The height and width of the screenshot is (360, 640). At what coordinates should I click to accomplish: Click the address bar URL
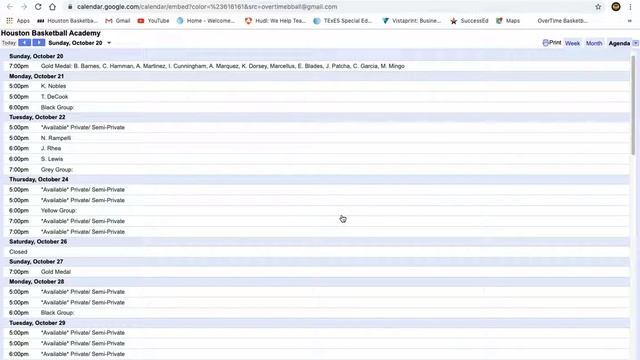coord(207,7)
